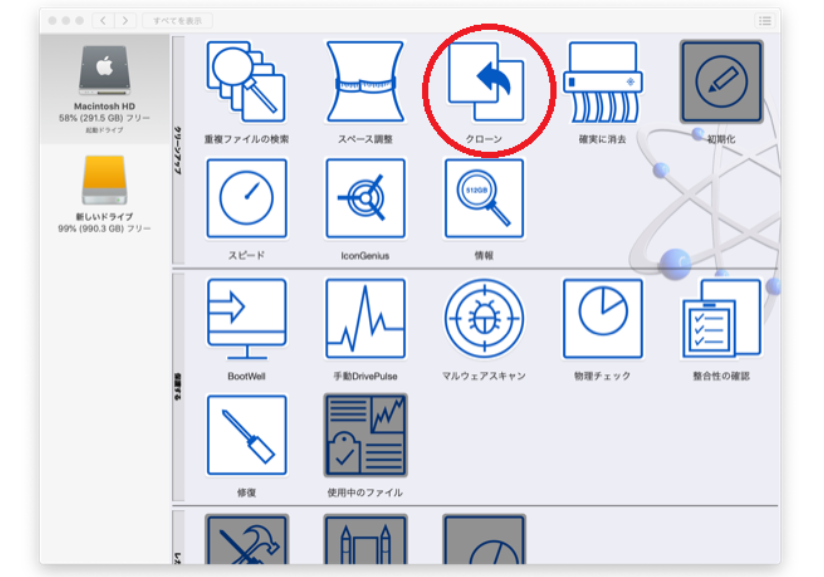
Task: Click the 初期化 initialize icon
Action: (721, 82)
